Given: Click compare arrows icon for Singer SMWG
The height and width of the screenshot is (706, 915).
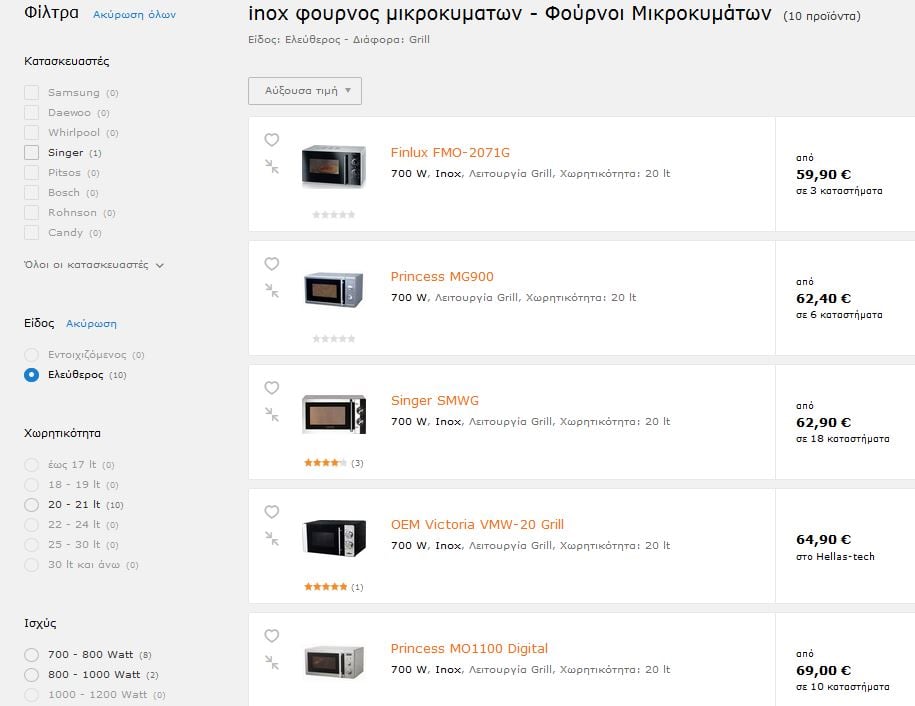Looking at the screenshot, I should (x=271, y=414).
